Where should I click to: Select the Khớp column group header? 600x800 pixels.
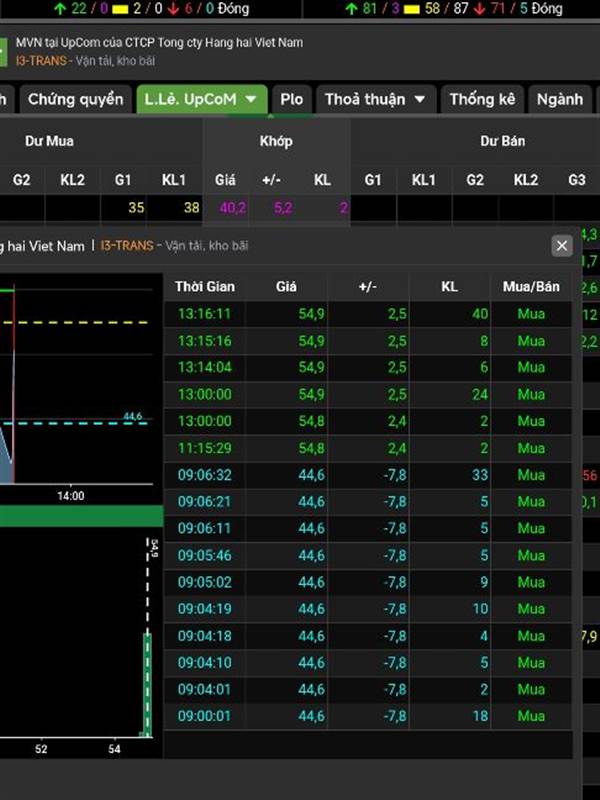(276, 141)
